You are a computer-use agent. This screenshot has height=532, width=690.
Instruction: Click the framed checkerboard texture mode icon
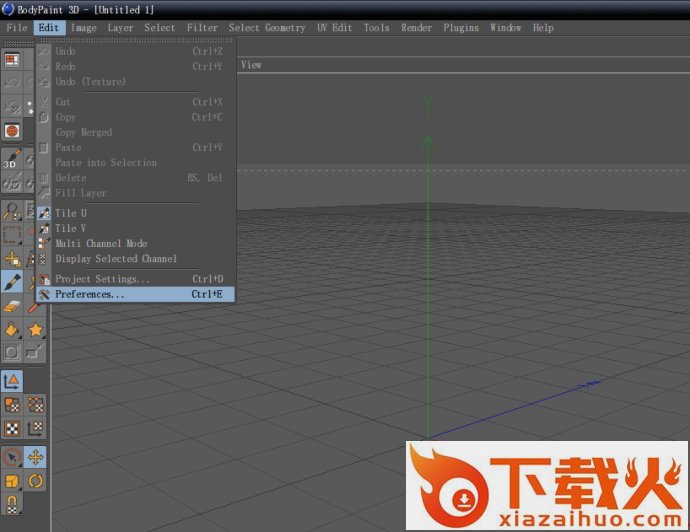point(12,429)
